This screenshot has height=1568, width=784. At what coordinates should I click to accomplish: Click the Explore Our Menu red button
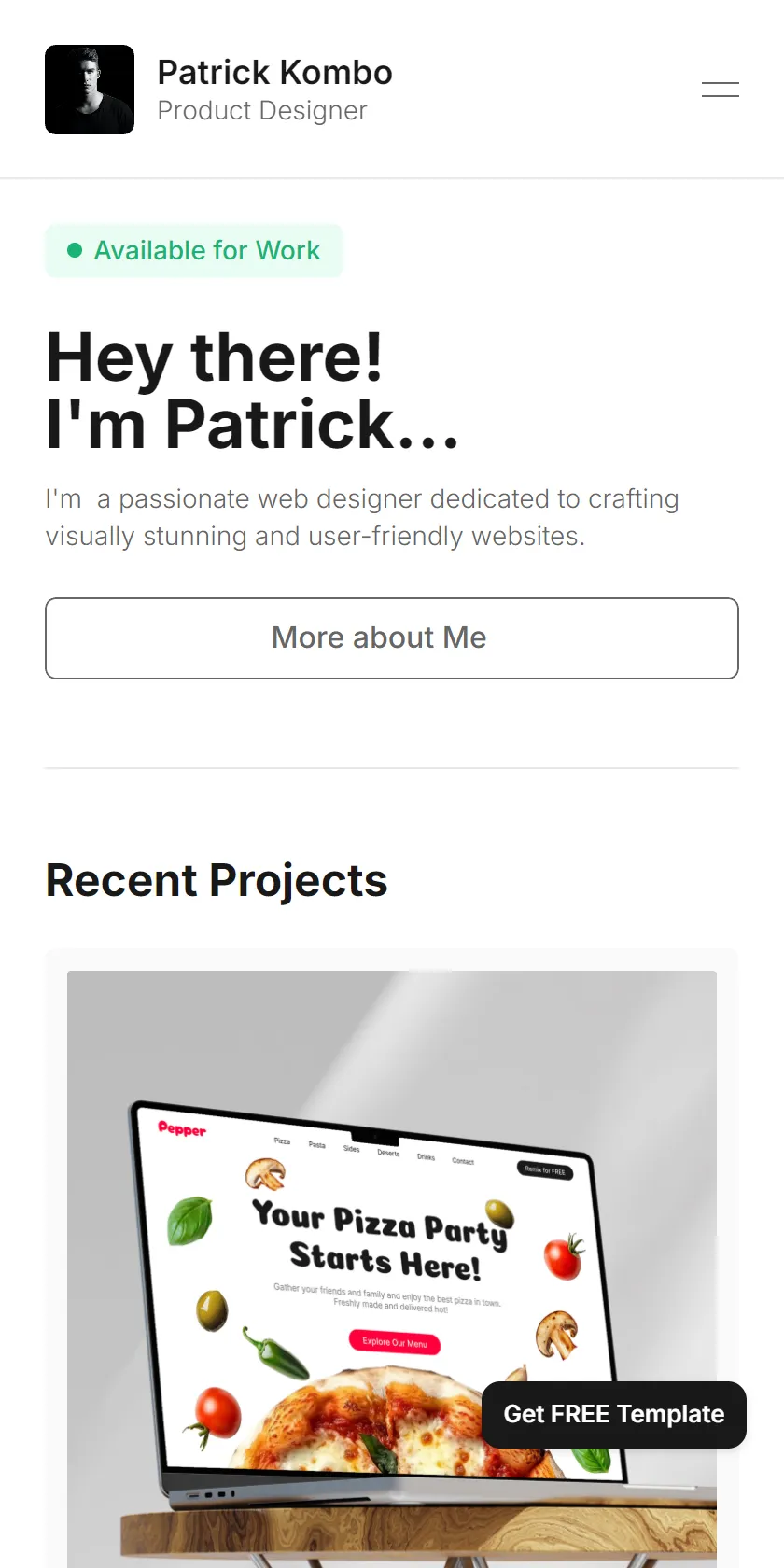395,1343
